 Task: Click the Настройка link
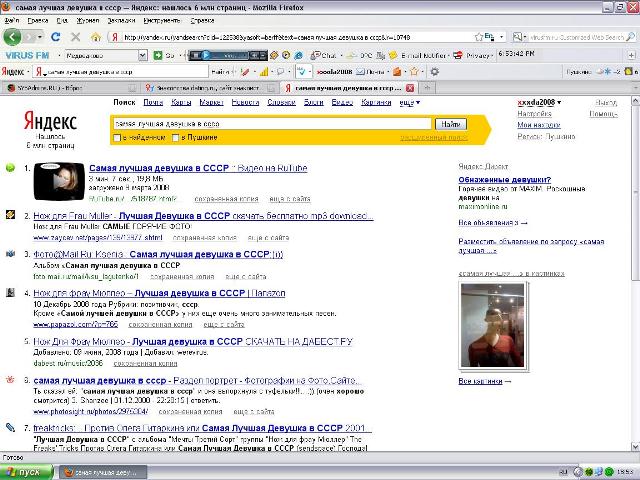point(534,114)
